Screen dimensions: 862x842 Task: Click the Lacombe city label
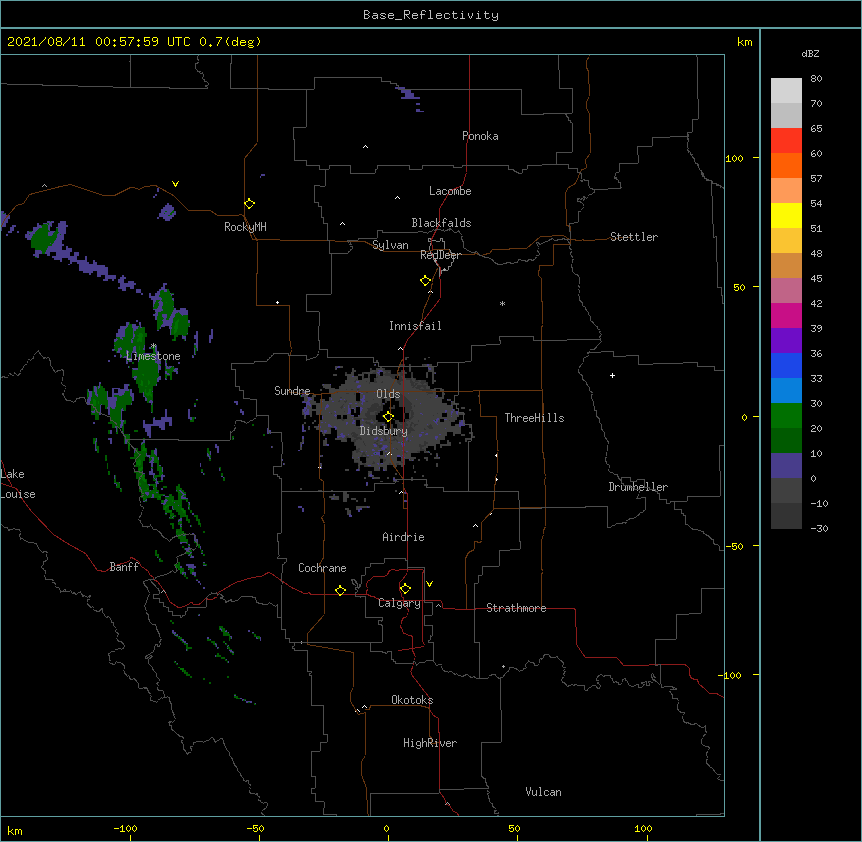click(x=450, y=191)
